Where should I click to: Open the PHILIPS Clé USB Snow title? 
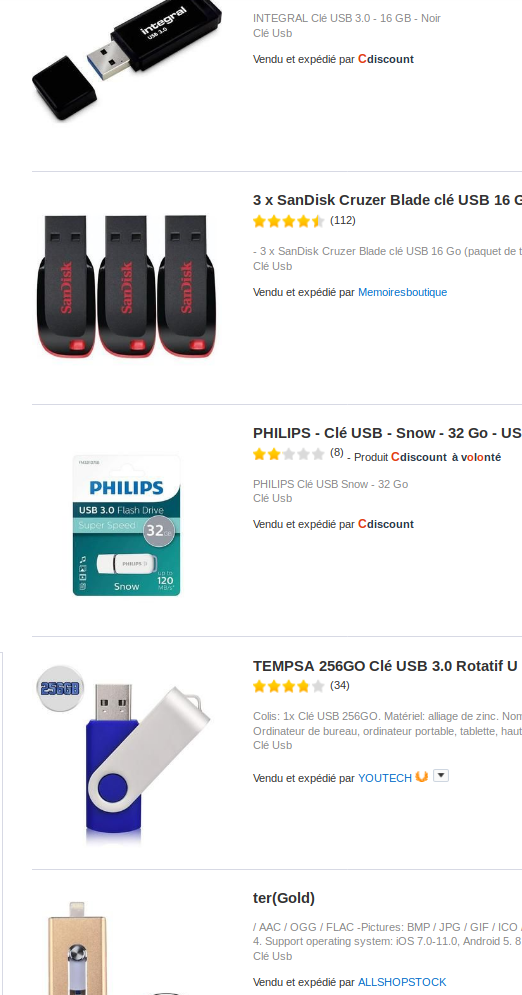tap(387, 433)
